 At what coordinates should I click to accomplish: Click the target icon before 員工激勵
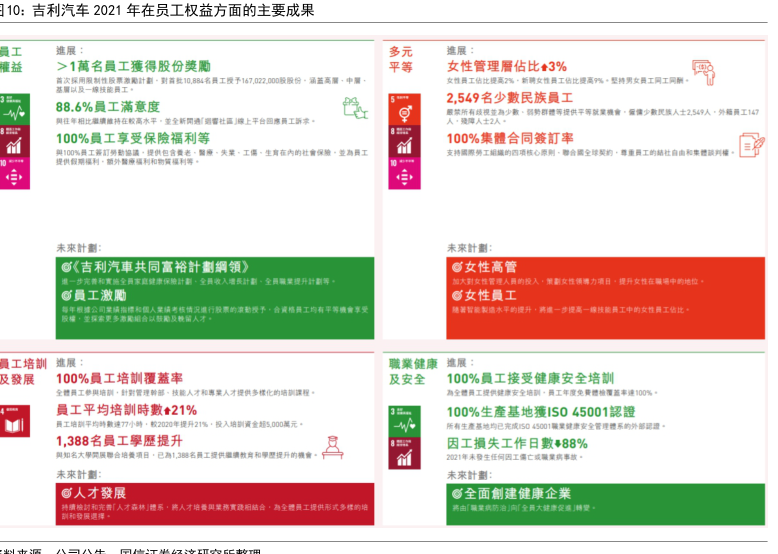[x=67, y=296]
